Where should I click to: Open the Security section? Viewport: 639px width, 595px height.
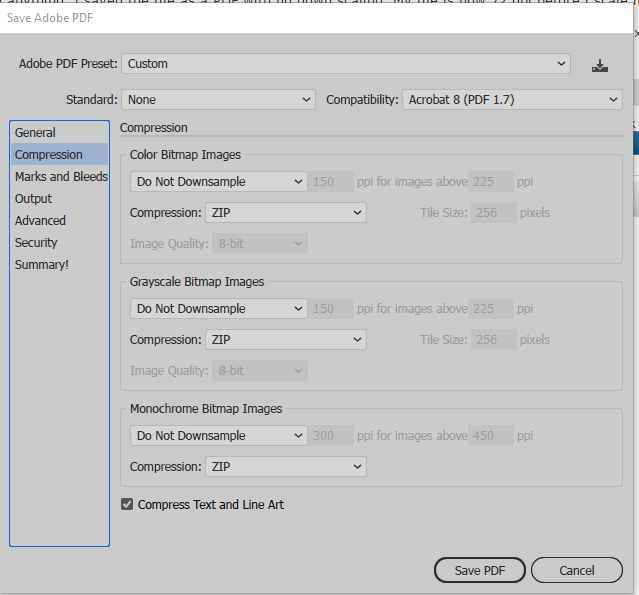(59, 242)
